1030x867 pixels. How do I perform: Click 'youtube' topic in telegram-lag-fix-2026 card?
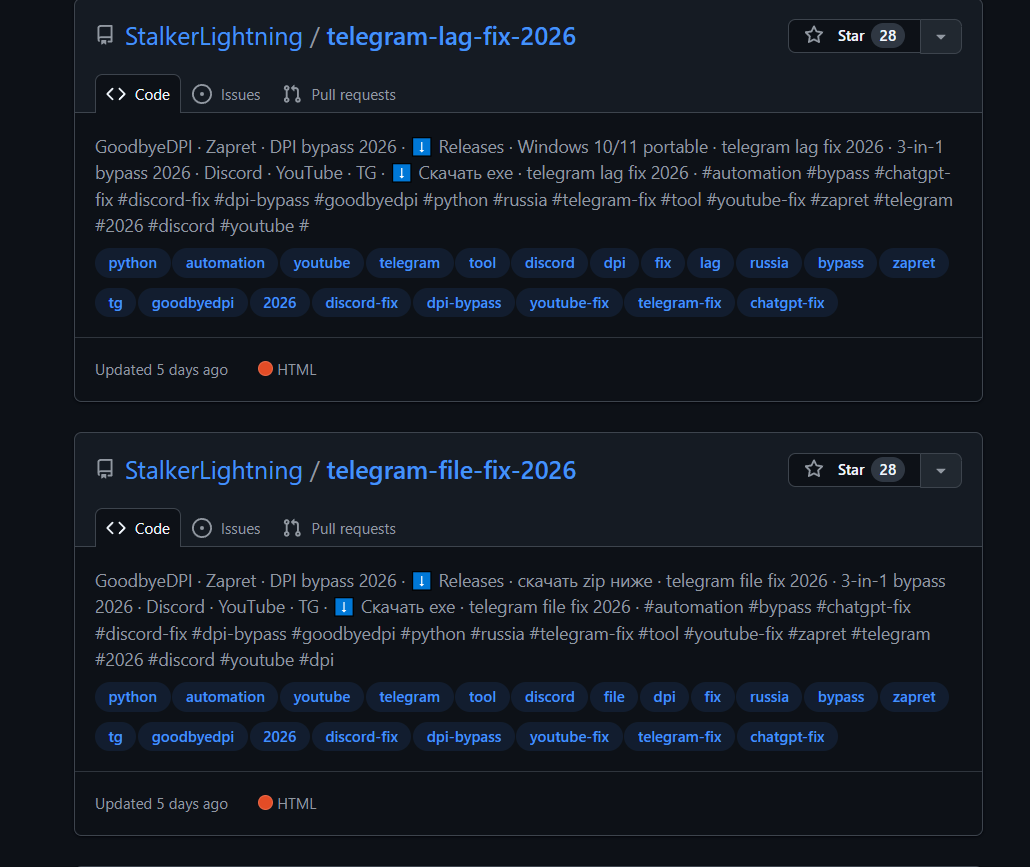pyautogui.click(x=322, y=263)
